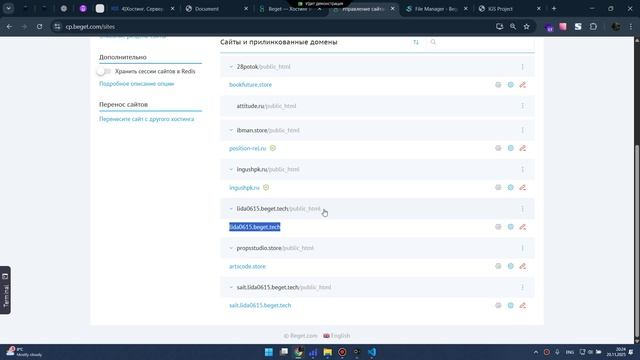Switch to the '4Хостинг' browser tab
The image size is (640, 360).
coord(142,9)
